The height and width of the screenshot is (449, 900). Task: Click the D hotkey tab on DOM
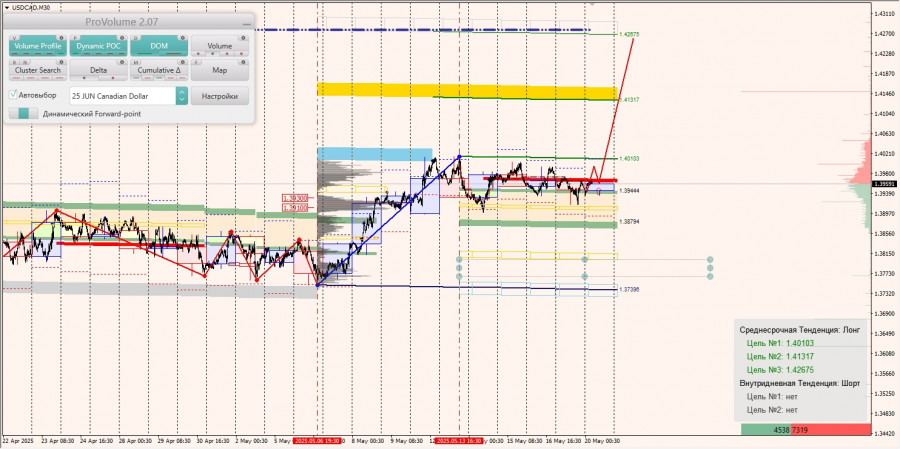point(135,37)
